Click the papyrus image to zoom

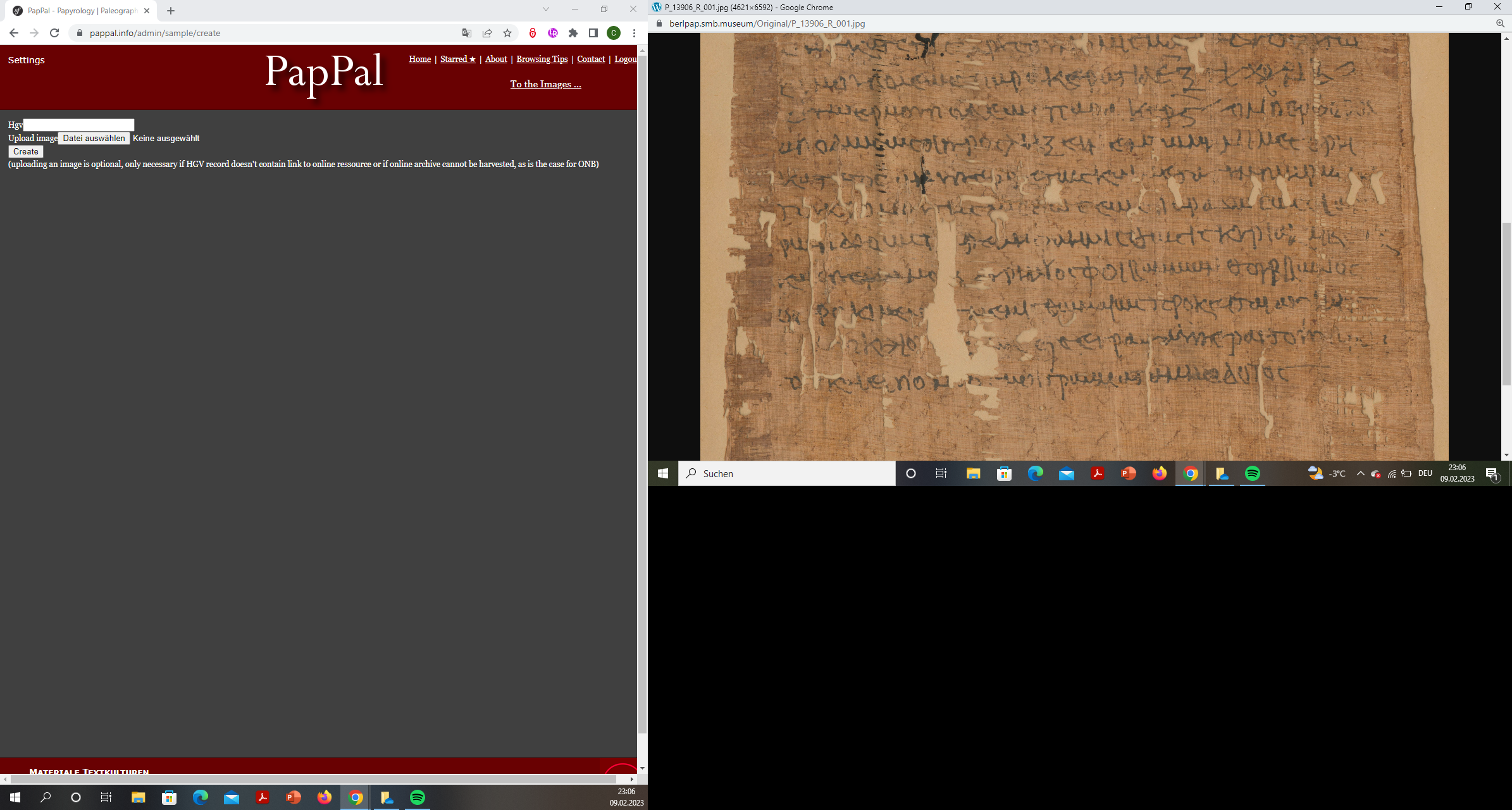[x=1074, y=246]
